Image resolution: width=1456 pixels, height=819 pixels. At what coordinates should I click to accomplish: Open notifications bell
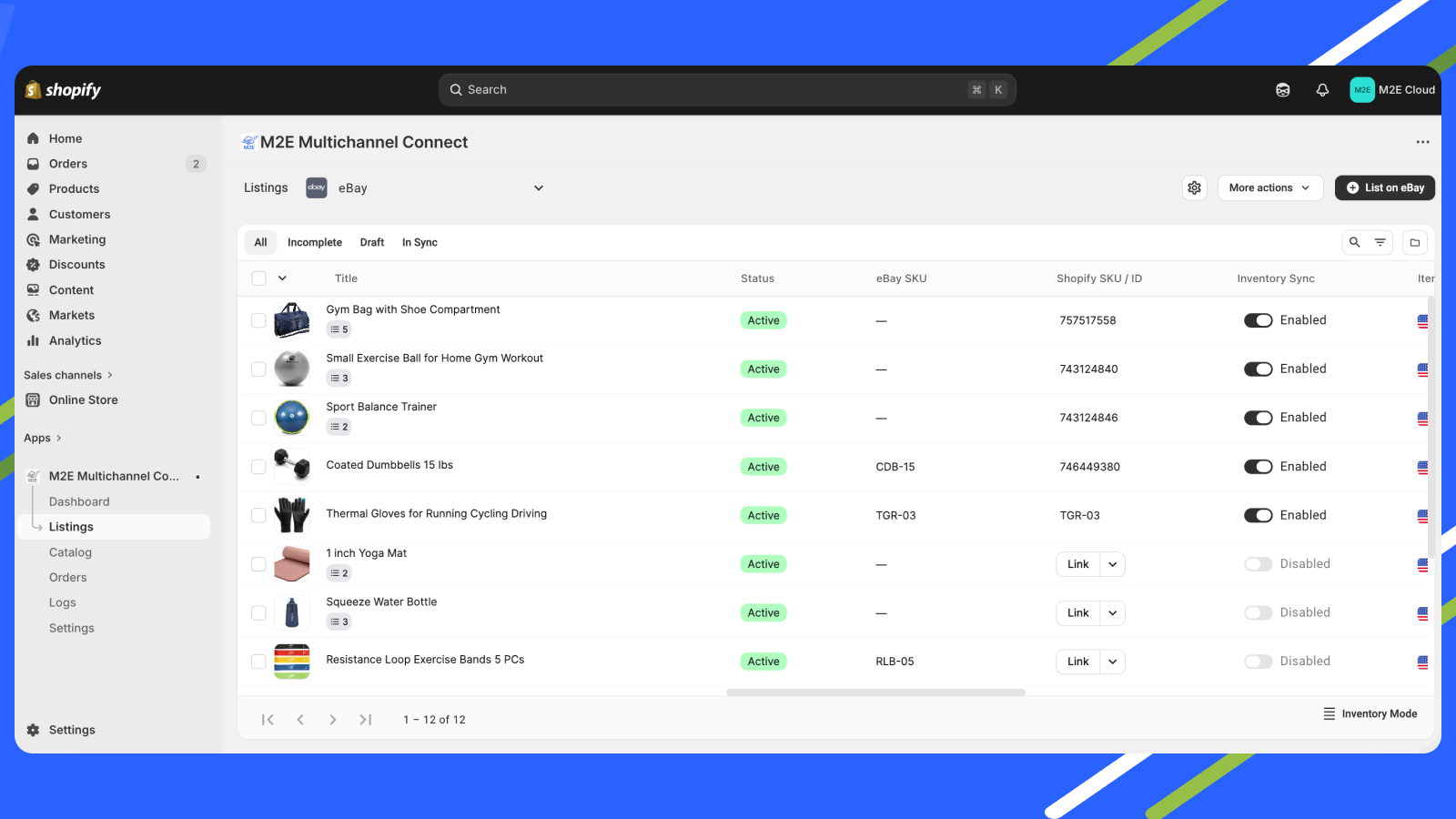1322,89
